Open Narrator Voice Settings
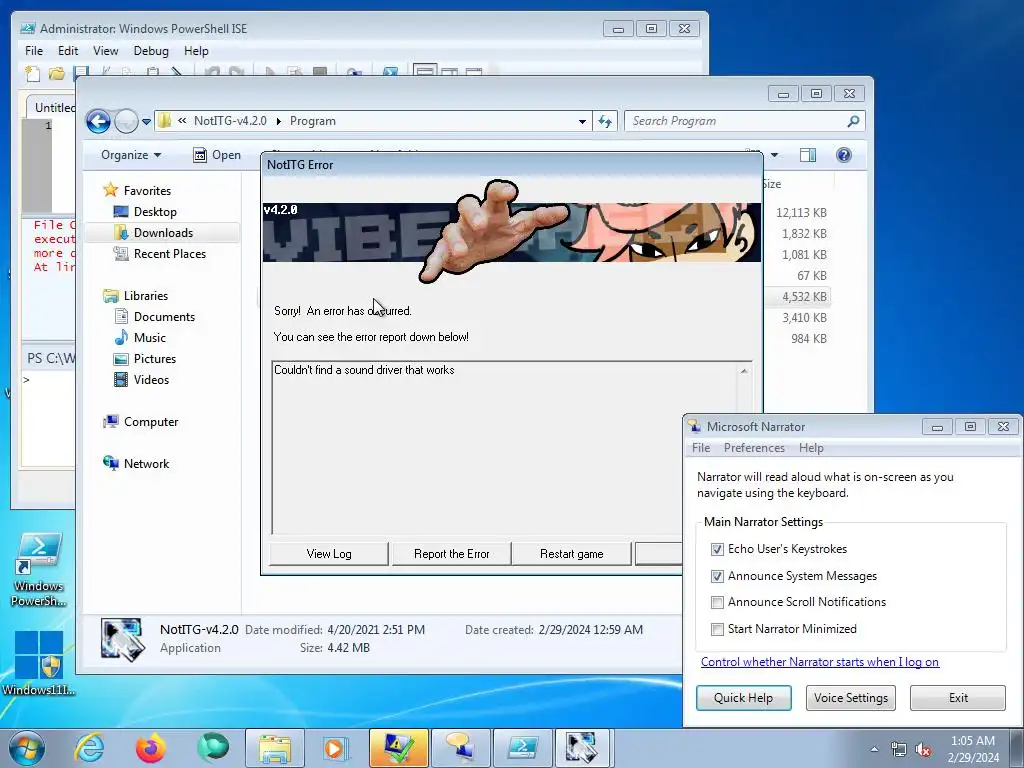1024x768 pixels. click(x=851, y=697)
